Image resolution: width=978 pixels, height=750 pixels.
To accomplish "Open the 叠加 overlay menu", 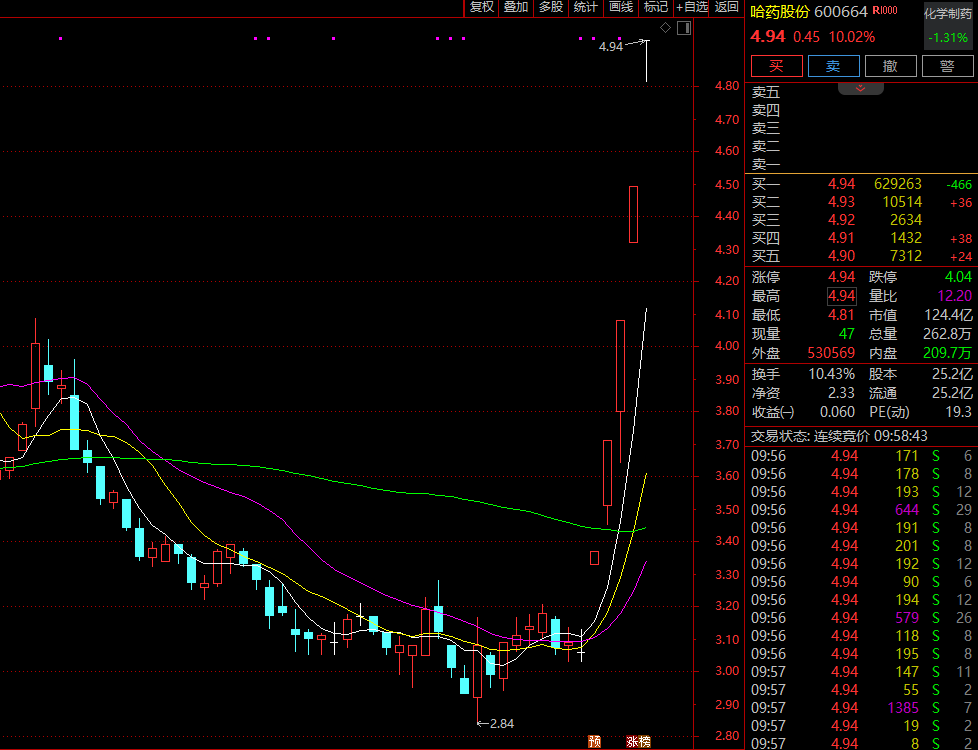I will (516, 7).
